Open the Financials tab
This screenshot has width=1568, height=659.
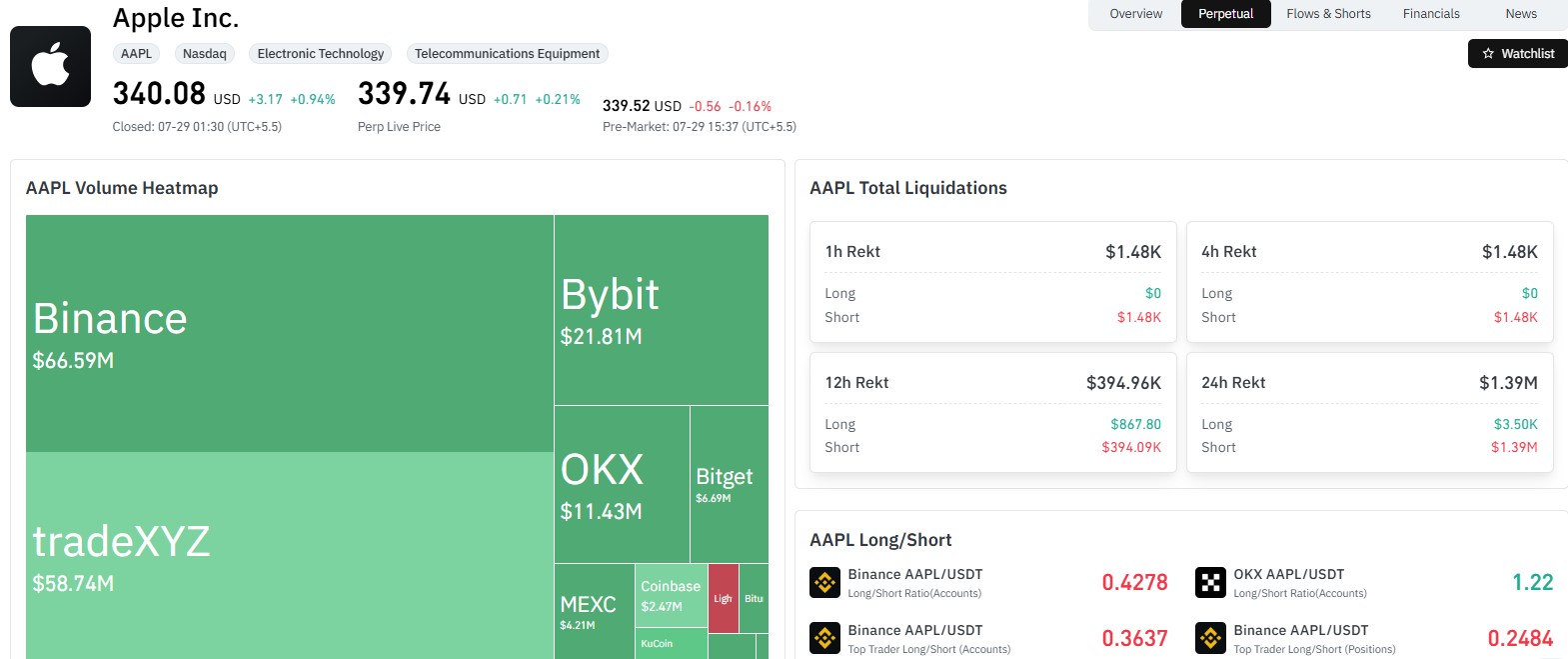[1431, 14]
